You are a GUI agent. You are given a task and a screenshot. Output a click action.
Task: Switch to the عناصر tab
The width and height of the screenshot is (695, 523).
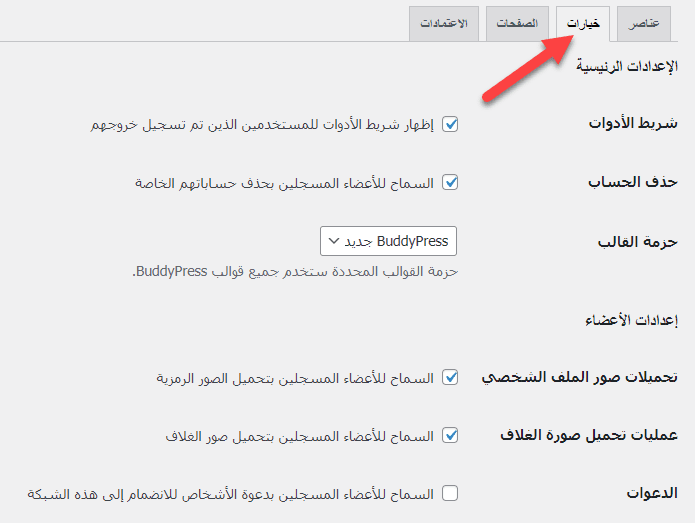(x=644, y=23)
